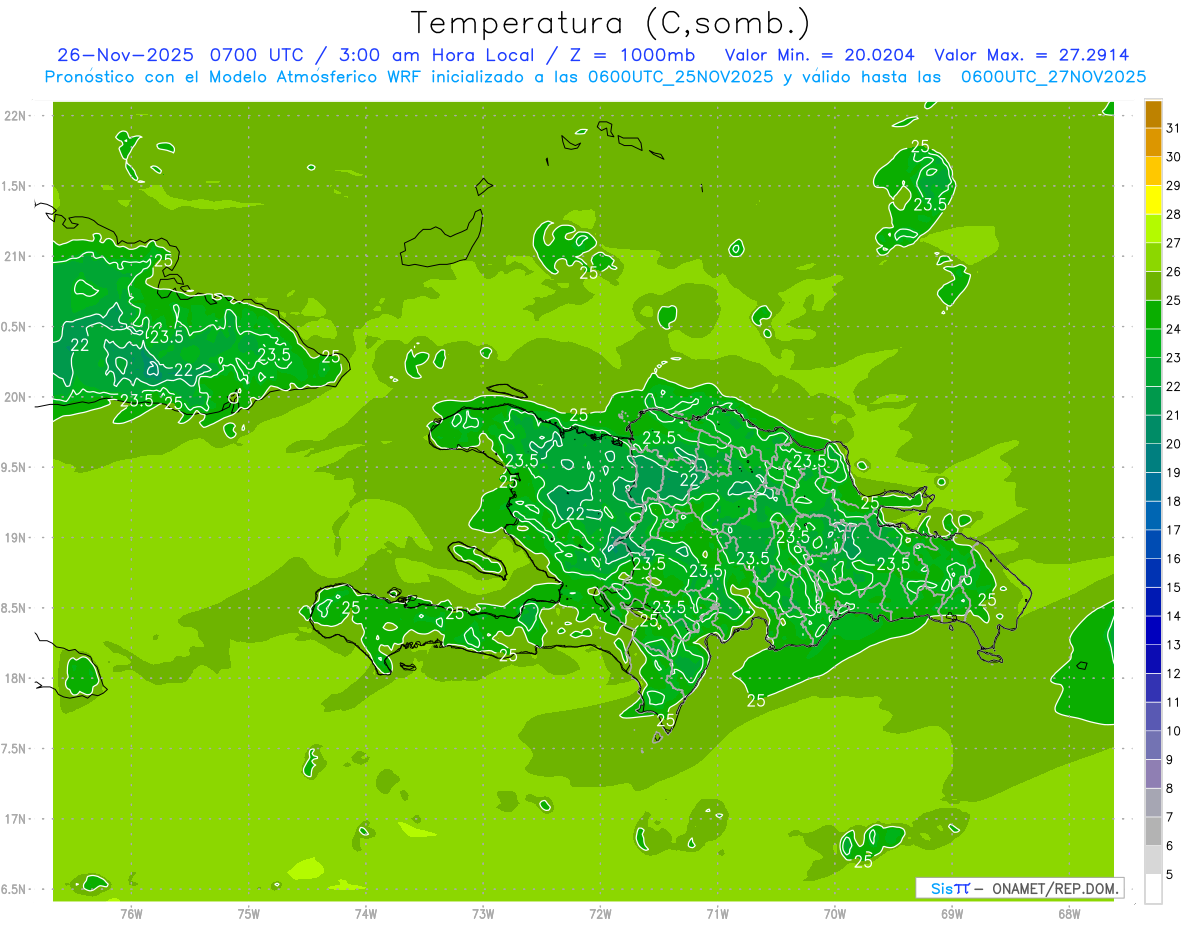Click the '20N' latitude axis label
This screenshot has height=927, width=1200.
[16, 397]
